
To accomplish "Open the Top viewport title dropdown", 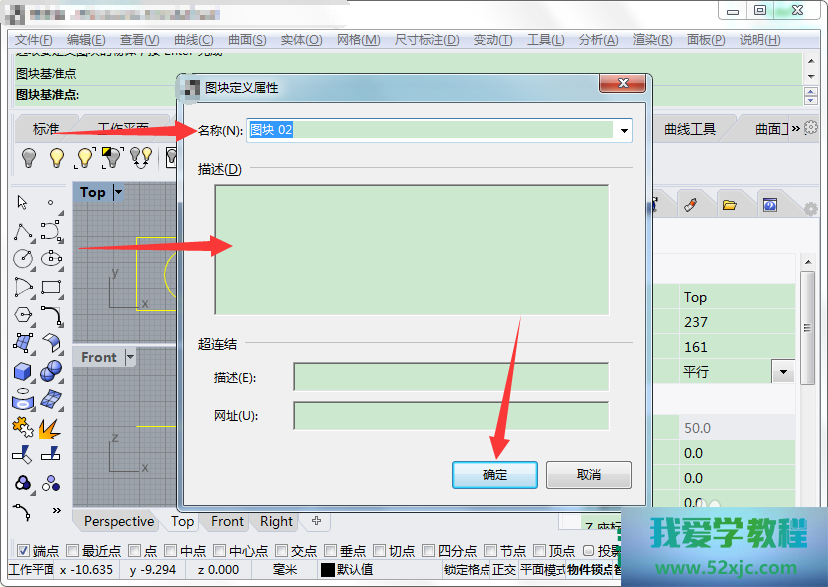I will (119, 192).
